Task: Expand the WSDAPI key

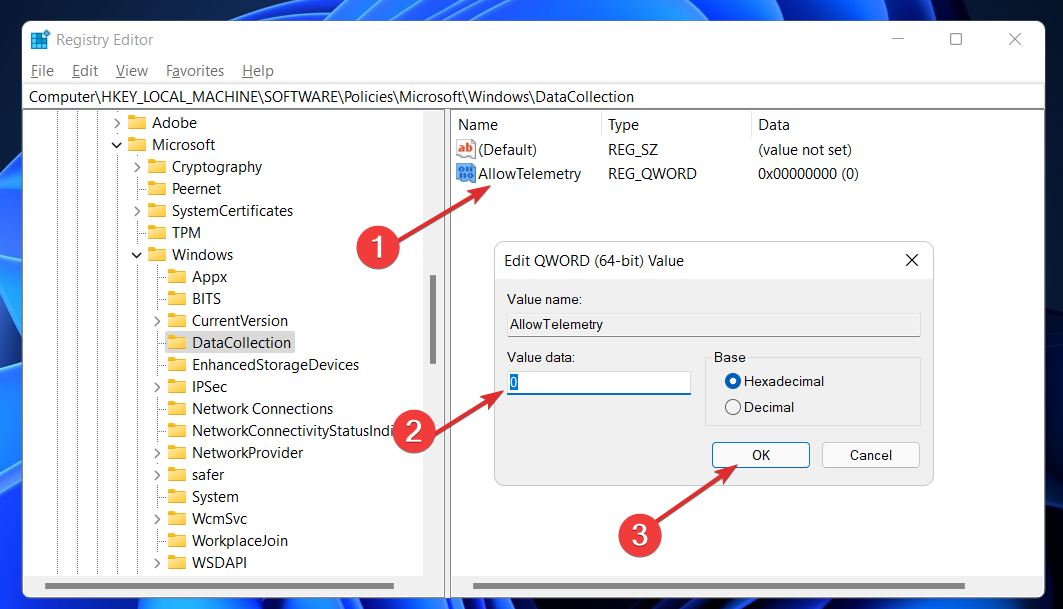Action: 157,563
